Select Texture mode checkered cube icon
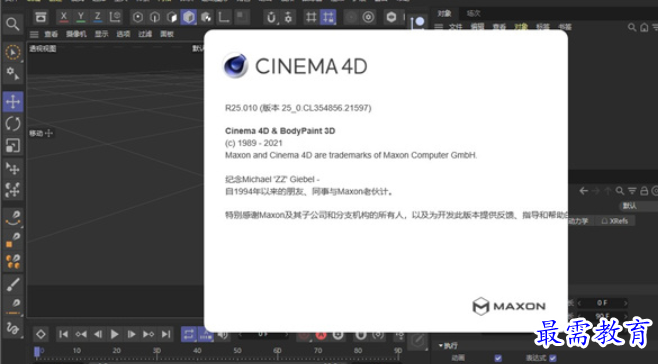The image size is (658, 364). (x=206, y=17)
